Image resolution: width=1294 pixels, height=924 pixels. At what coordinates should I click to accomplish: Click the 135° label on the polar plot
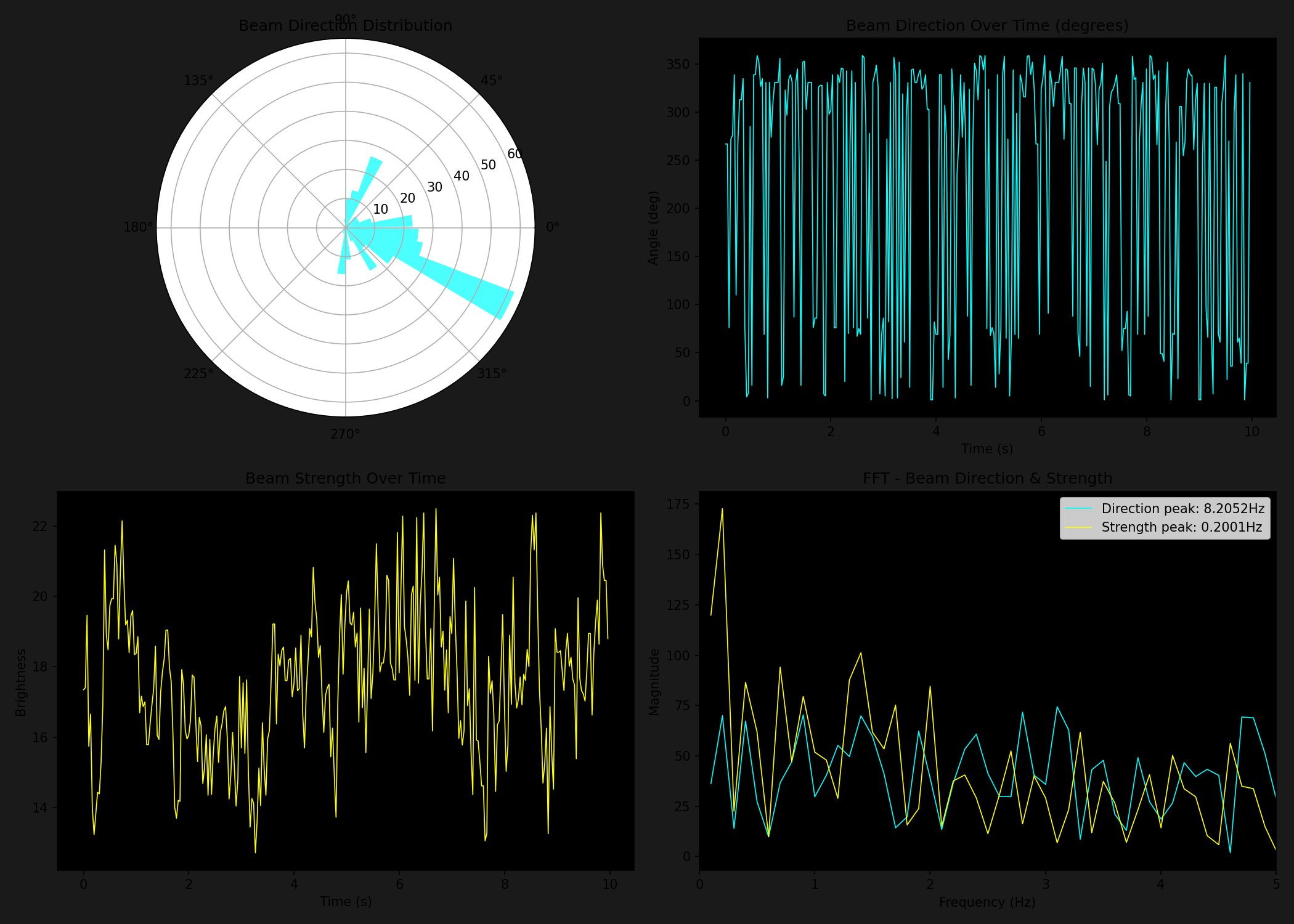tap(198, 81)
